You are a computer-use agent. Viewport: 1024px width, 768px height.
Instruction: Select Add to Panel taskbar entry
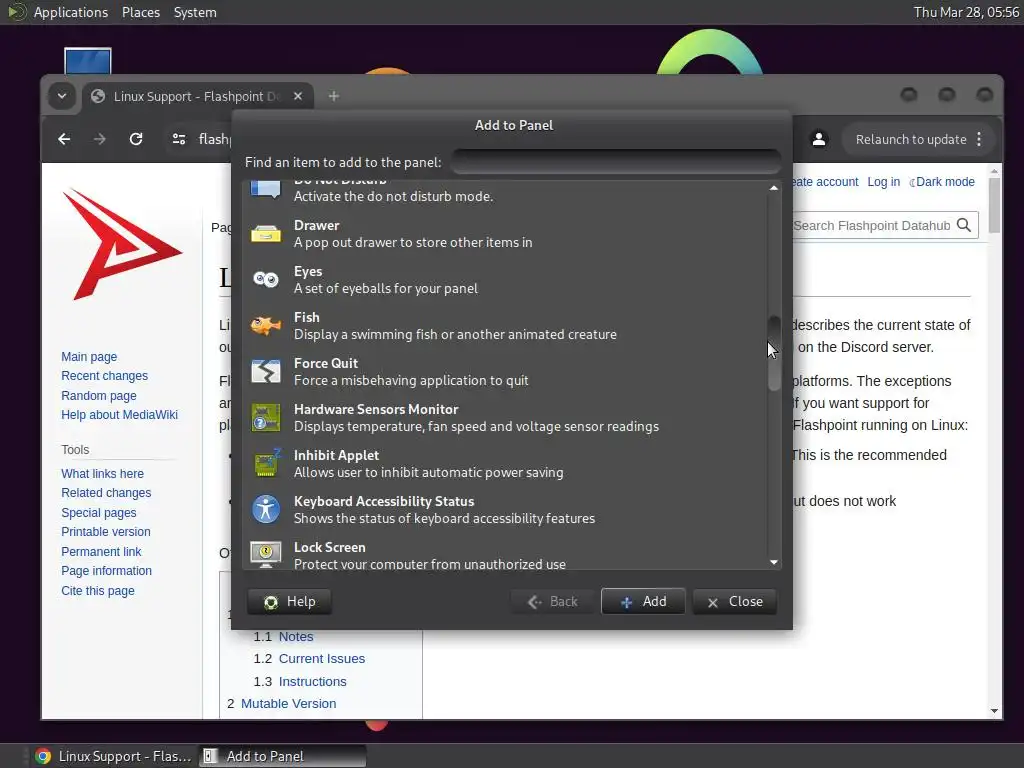click(282, 756)
